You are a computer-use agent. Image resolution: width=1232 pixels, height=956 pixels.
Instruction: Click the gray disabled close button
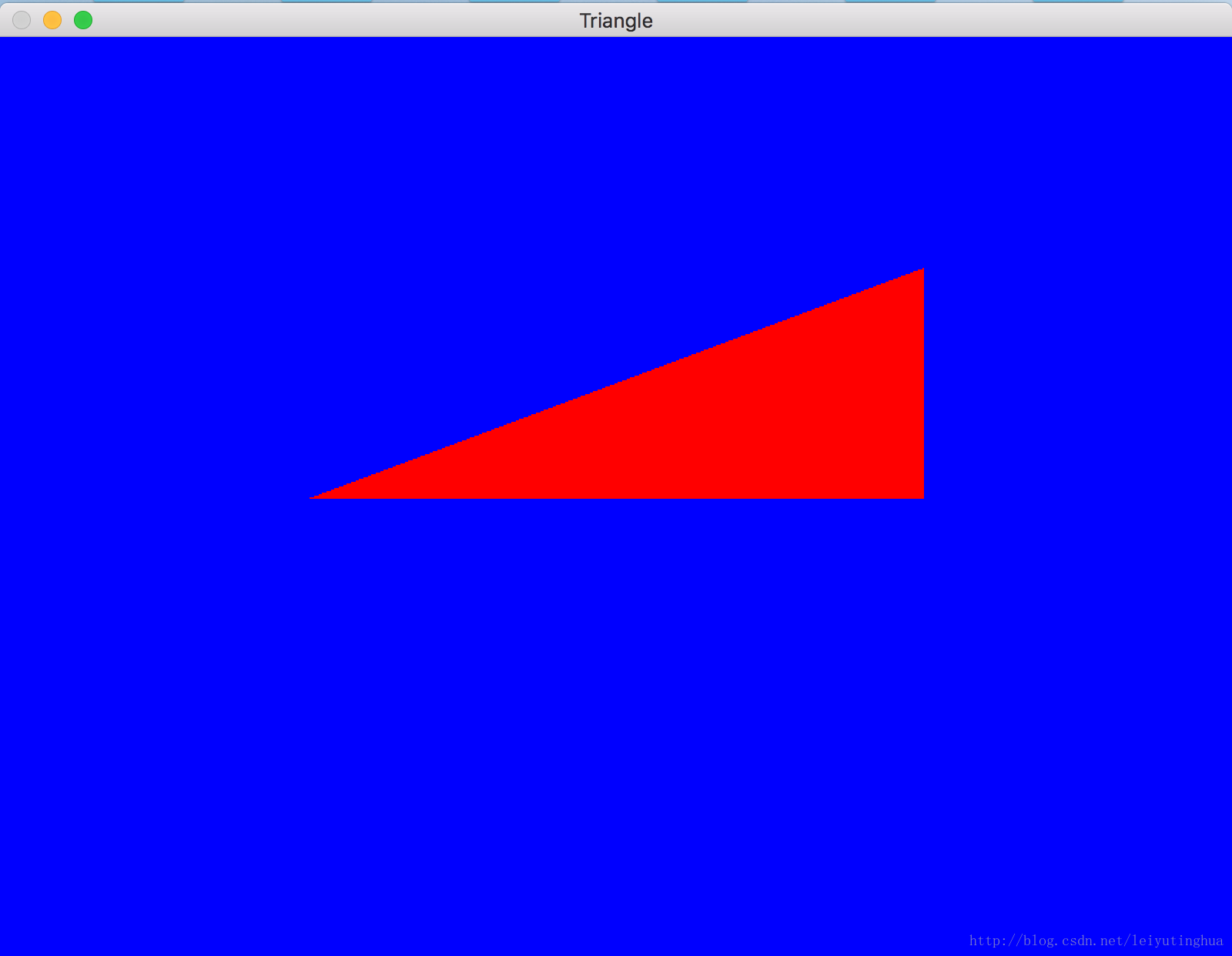(22, 21)
